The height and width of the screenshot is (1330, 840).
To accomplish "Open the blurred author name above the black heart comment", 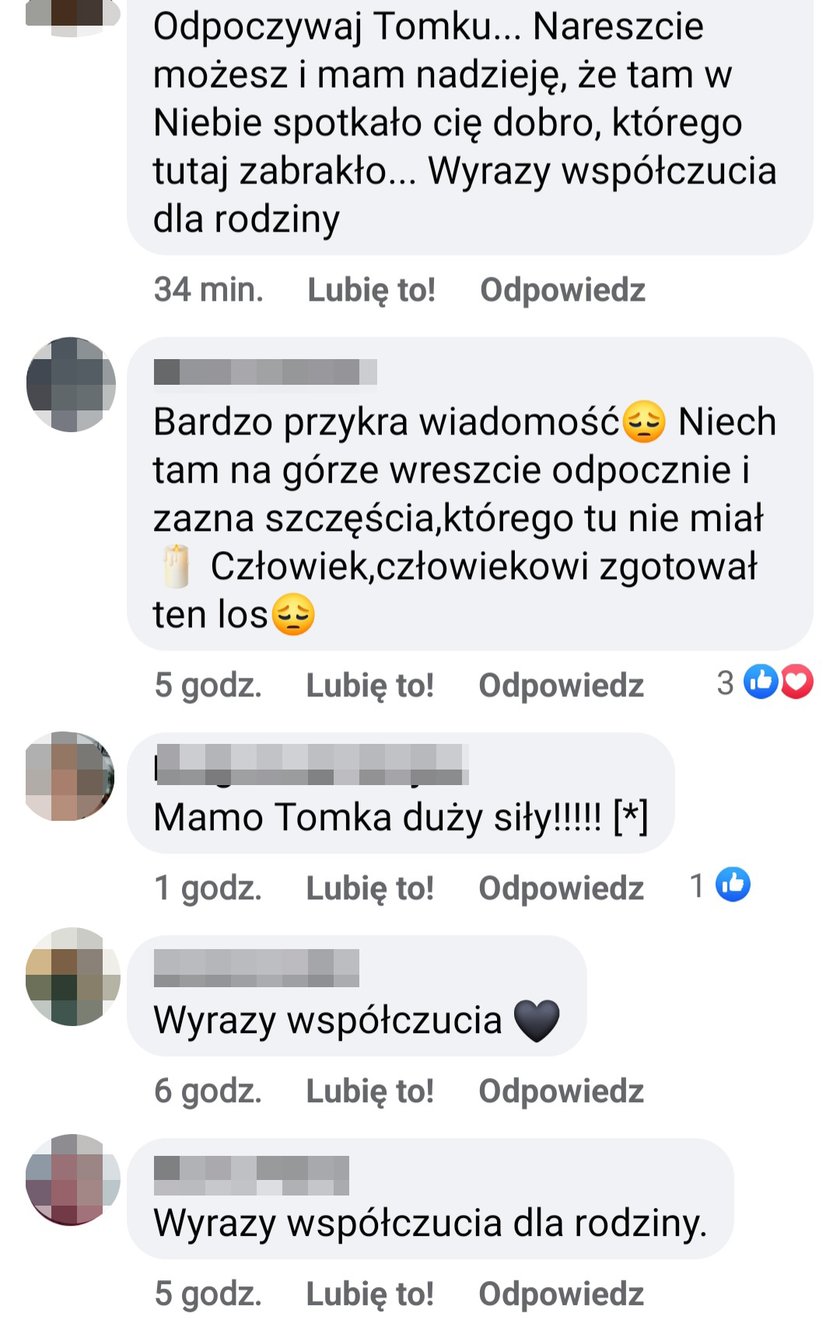I will [x=256, y=968].
